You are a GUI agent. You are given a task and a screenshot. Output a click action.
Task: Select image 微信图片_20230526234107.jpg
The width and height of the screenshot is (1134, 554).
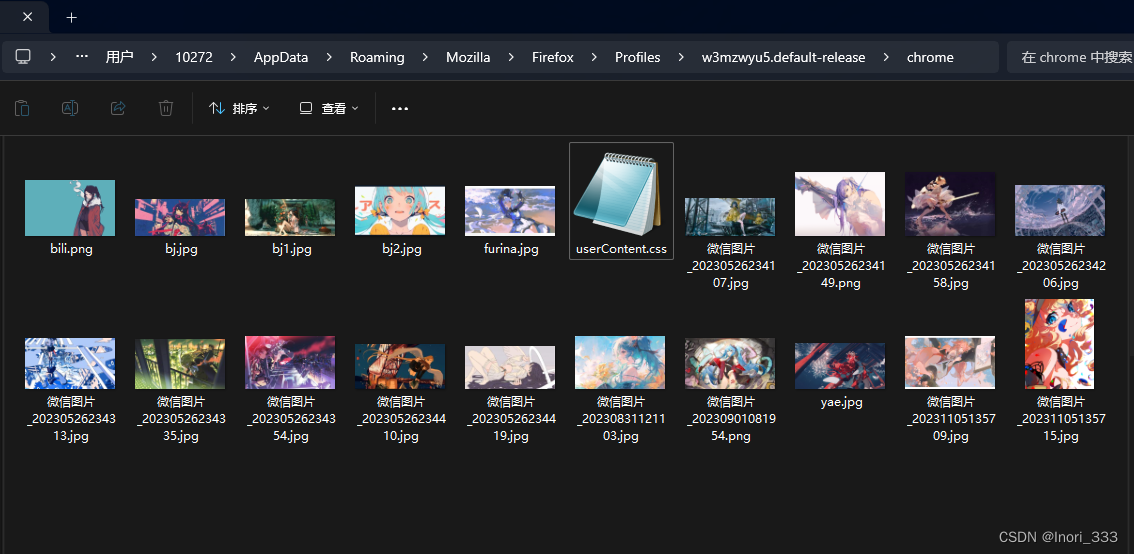730,217
